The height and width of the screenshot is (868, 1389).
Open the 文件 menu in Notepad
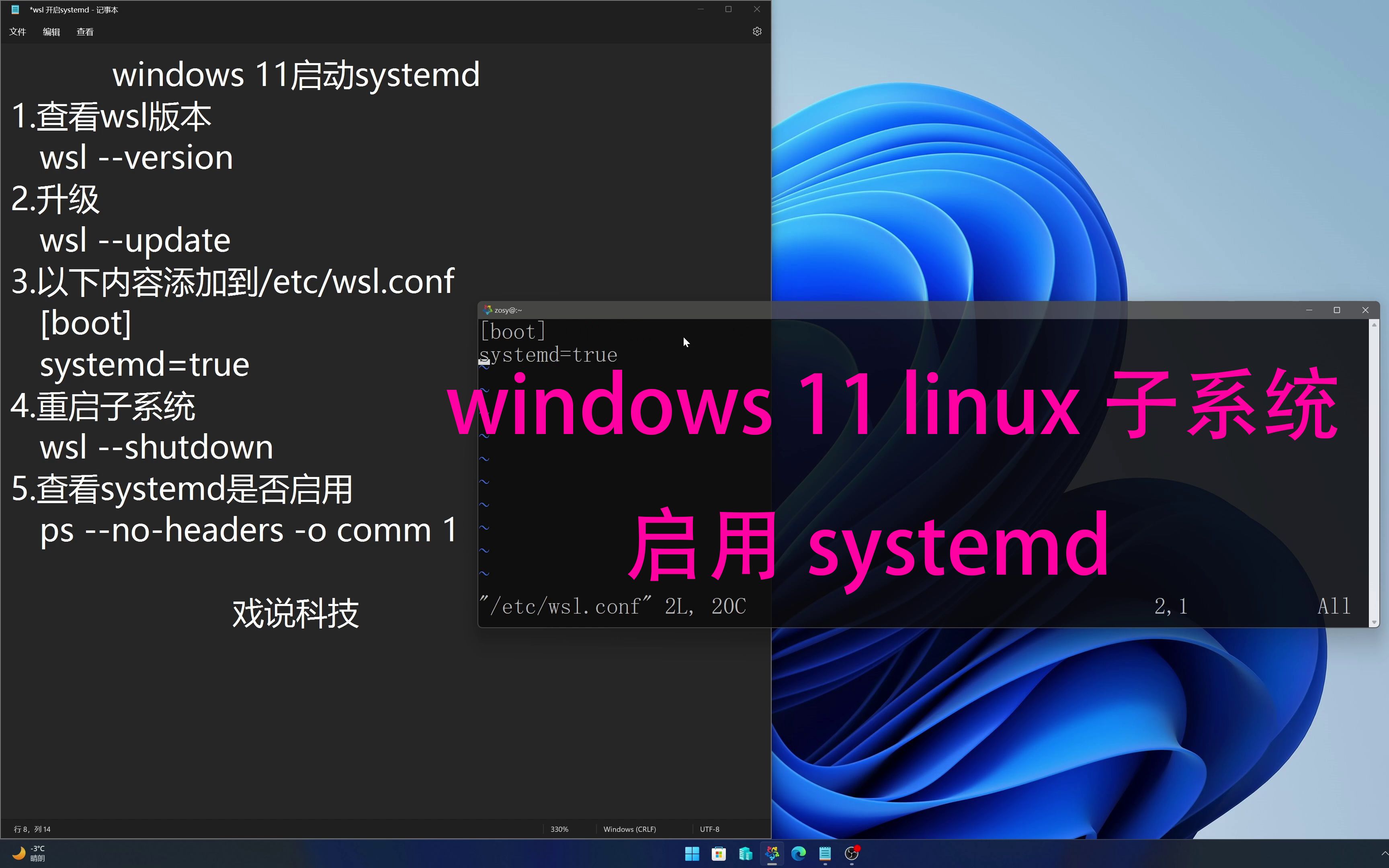pos(17,32)
